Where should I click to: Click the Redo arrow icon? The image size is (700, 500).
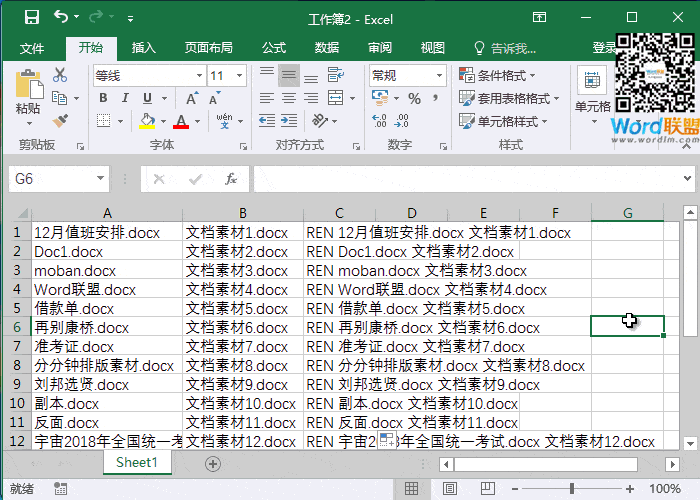click(96, 17)
